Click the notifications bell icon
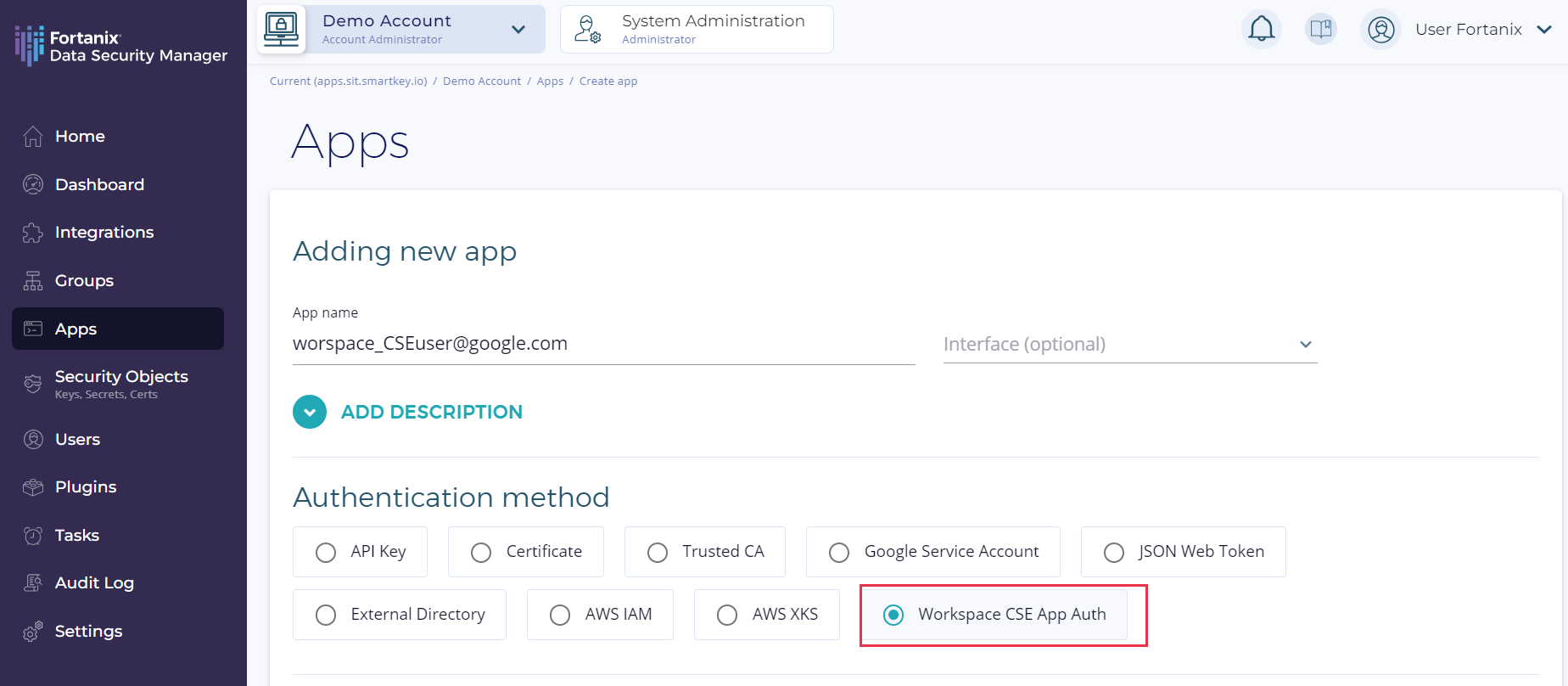 pos(1261,30)
